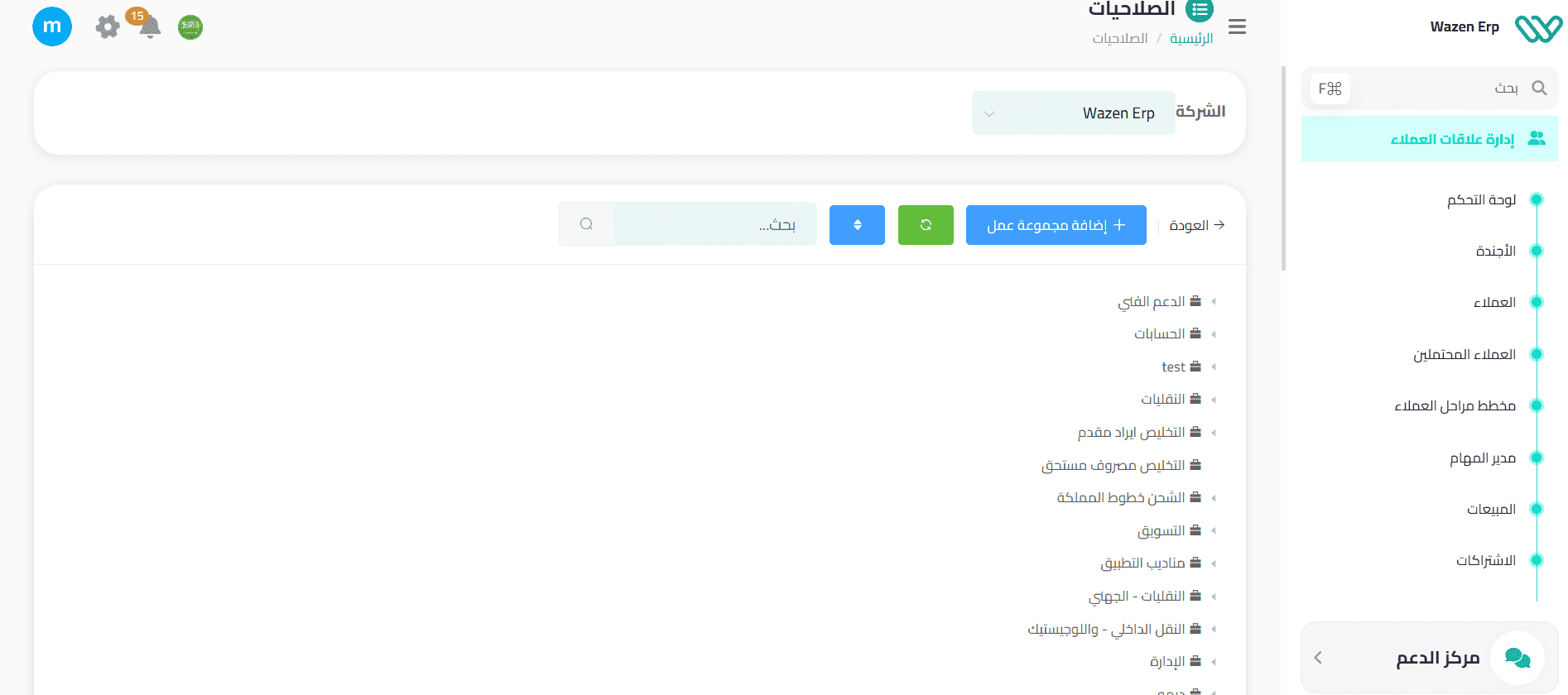Viewport: 1568px width, 695px height.
Task: Open the الشركة Wazen Erp dropdown
Action: pyautogui.click(x=1073, y=113)
